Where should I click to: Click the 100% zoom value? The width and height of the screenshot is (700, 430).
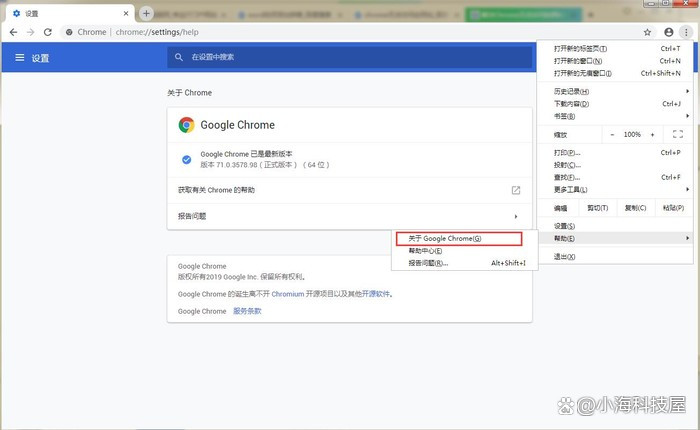(632, 134)
